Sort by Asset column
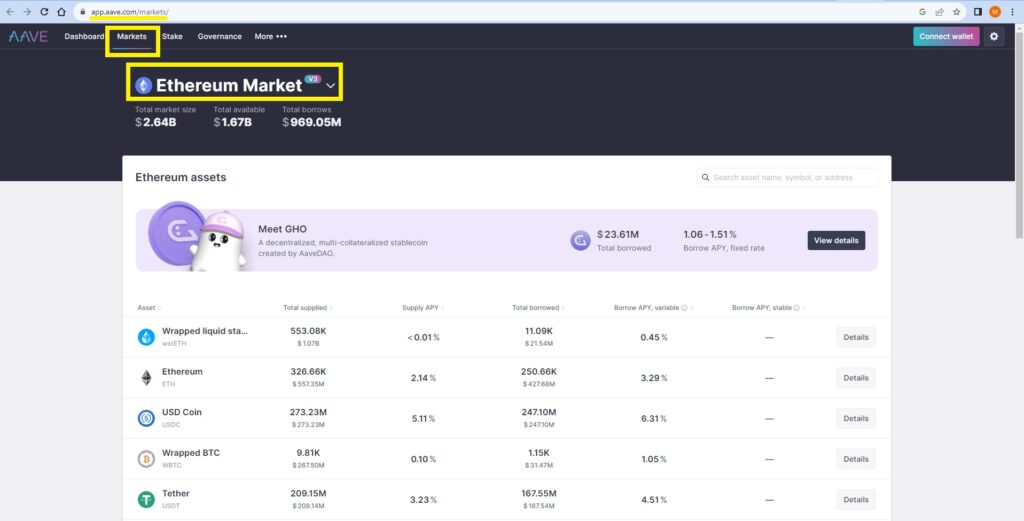Screen dimensions: 1024x521 coord(148,308)
